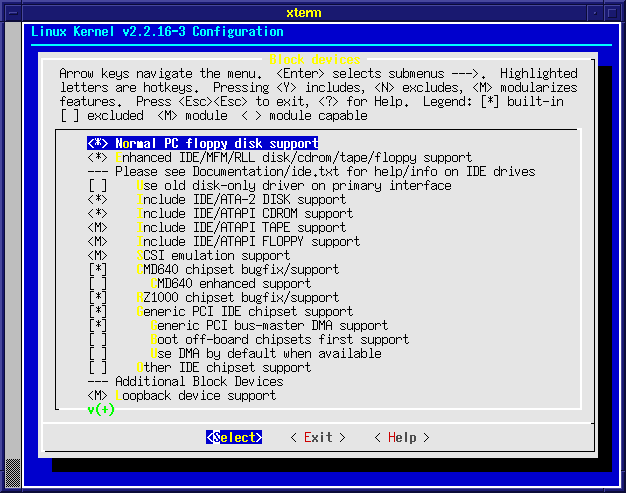The width and height of the screenshot is (626, 493).
Task: Toggle Use old disk-only driver checkbox
Action: (97, 186)
